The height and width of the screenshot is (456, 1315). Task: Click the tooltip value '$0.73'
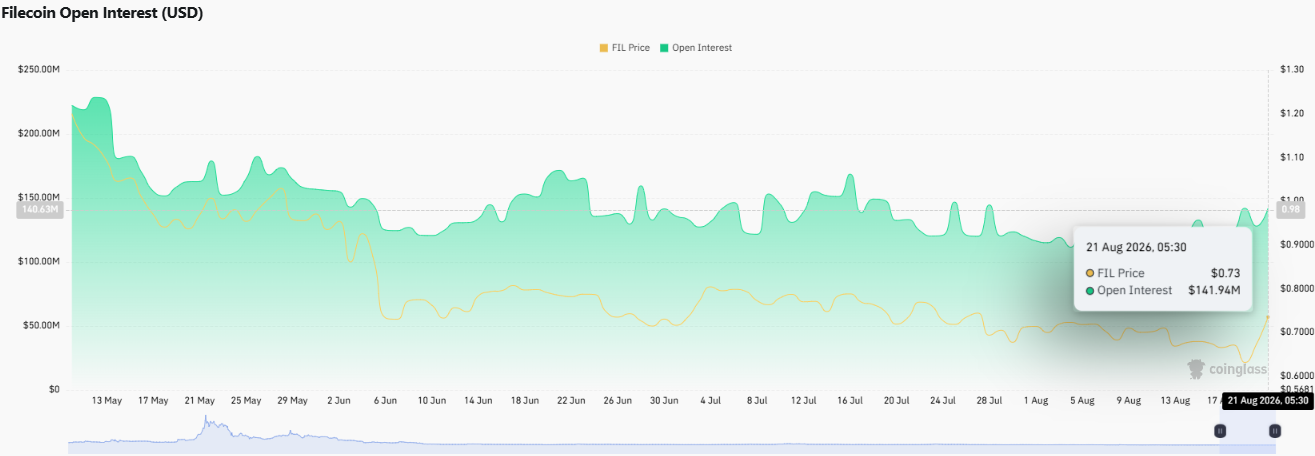click(x=1226, y=273)
